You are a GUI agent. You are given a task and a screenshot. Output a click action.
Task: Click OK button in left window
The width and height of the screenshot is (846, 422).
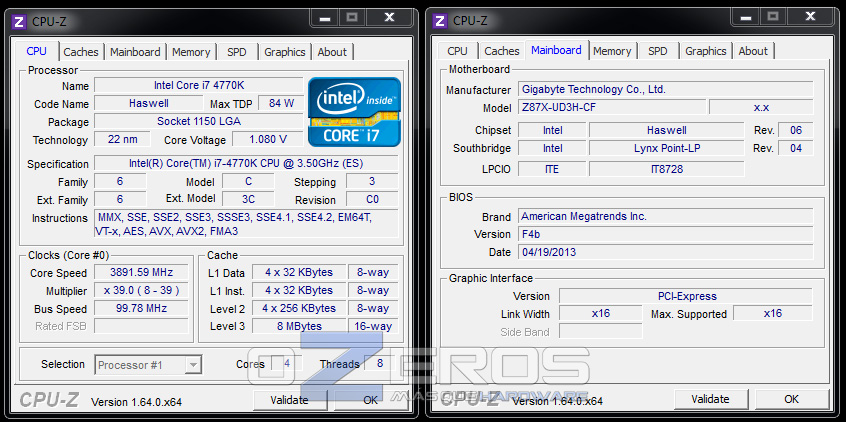370,400
